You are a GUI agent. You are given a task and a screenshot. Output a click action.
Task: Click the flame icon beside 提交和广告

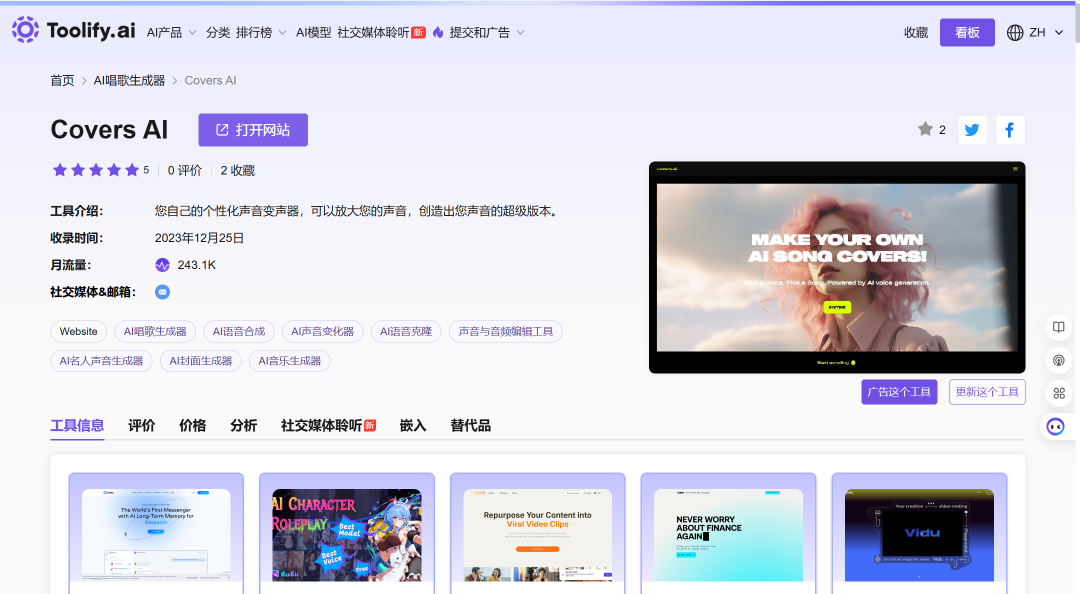pyautogui.click(x=438, y=32)
